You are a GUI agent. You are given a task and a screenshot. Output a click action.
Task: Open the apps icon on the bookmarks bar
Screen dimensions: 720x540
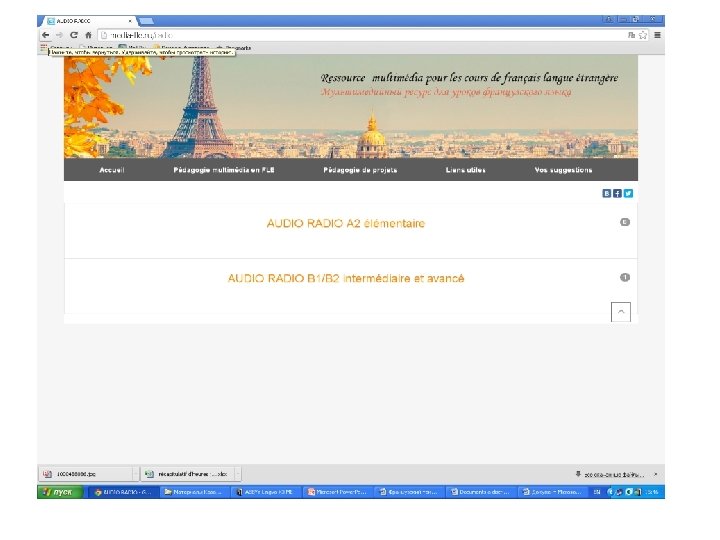[x=44, y=47]
